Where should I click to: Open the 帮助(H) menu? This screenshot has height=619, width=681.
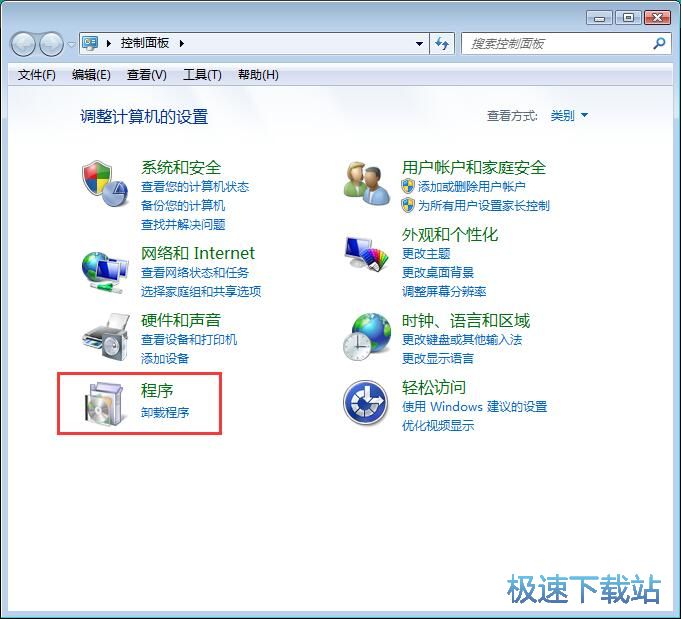coord(258,75)
